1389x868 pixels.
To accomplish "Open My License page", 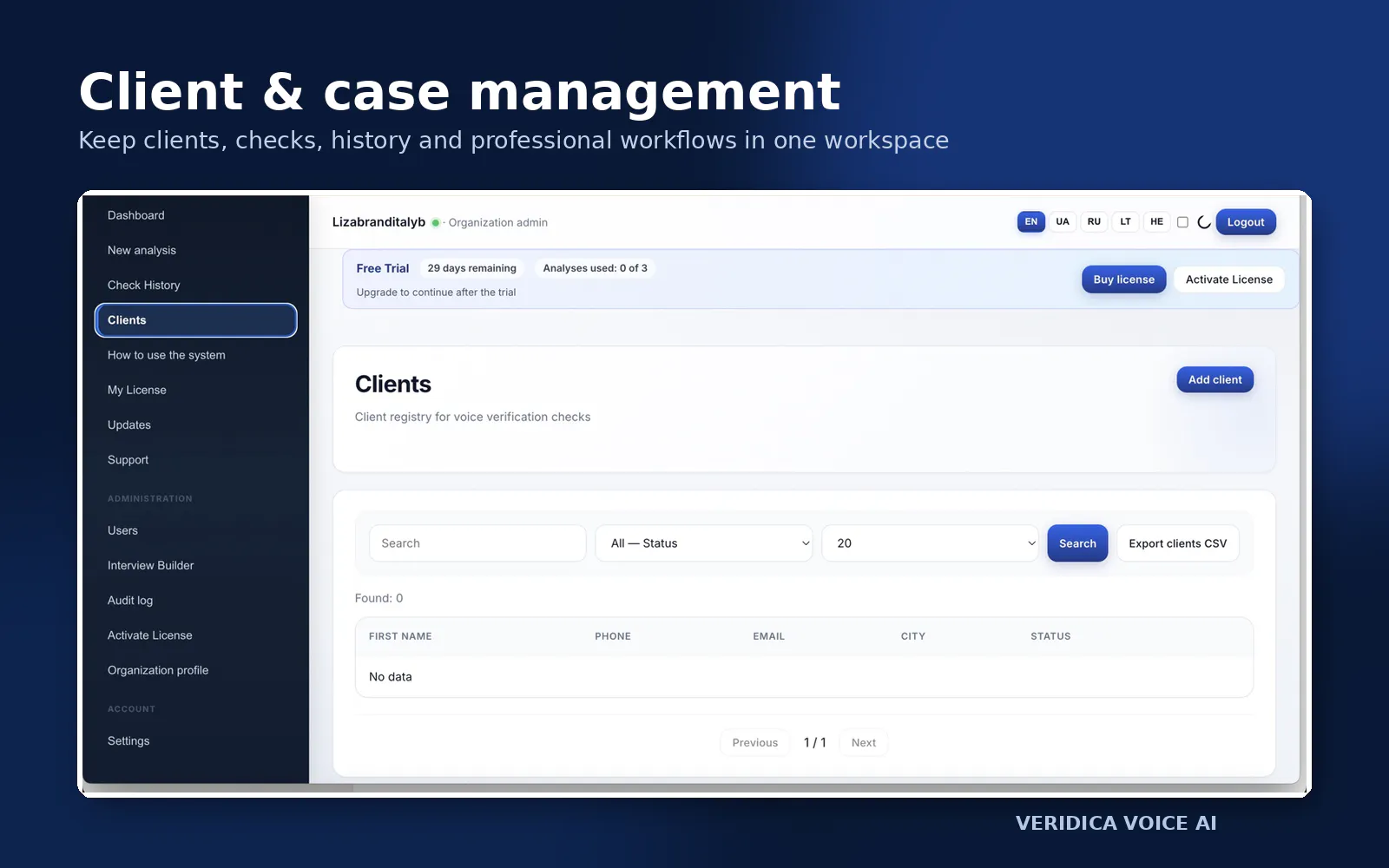I will (x=195, y=390).
